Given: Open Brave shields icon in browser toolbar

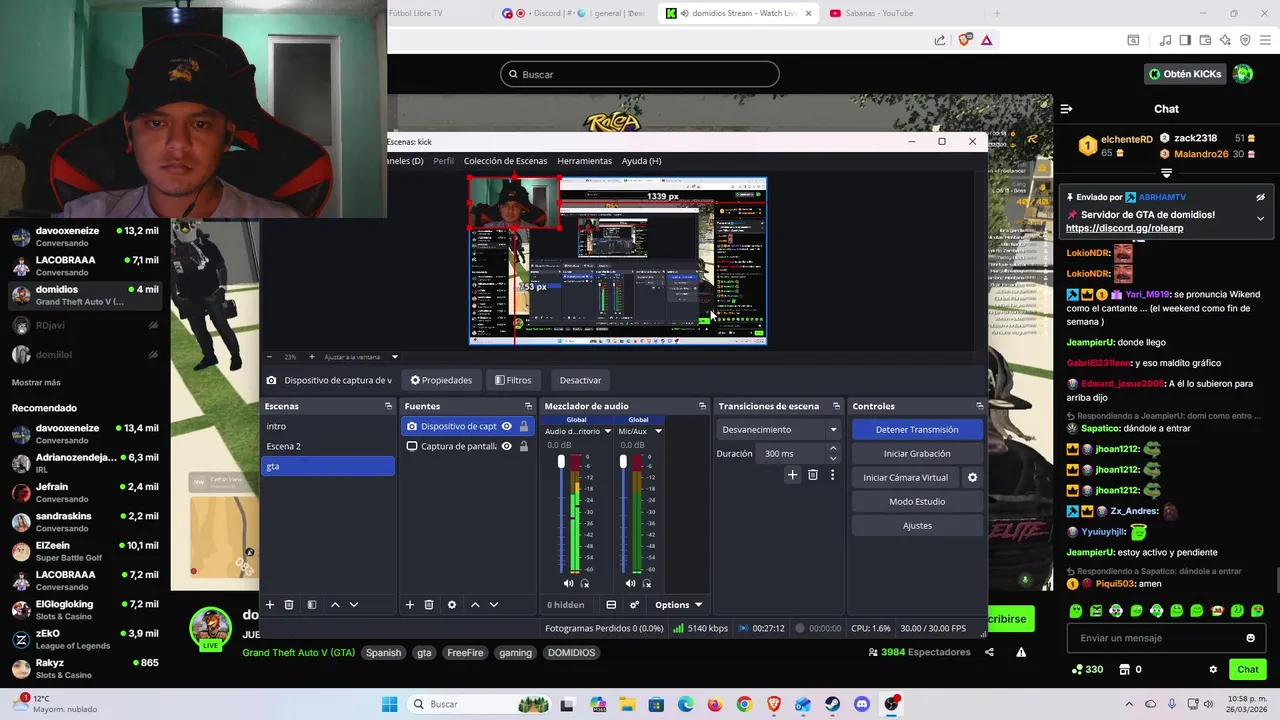Looking at the screenshot, I should pyautogui.click(x=964, y=40).
